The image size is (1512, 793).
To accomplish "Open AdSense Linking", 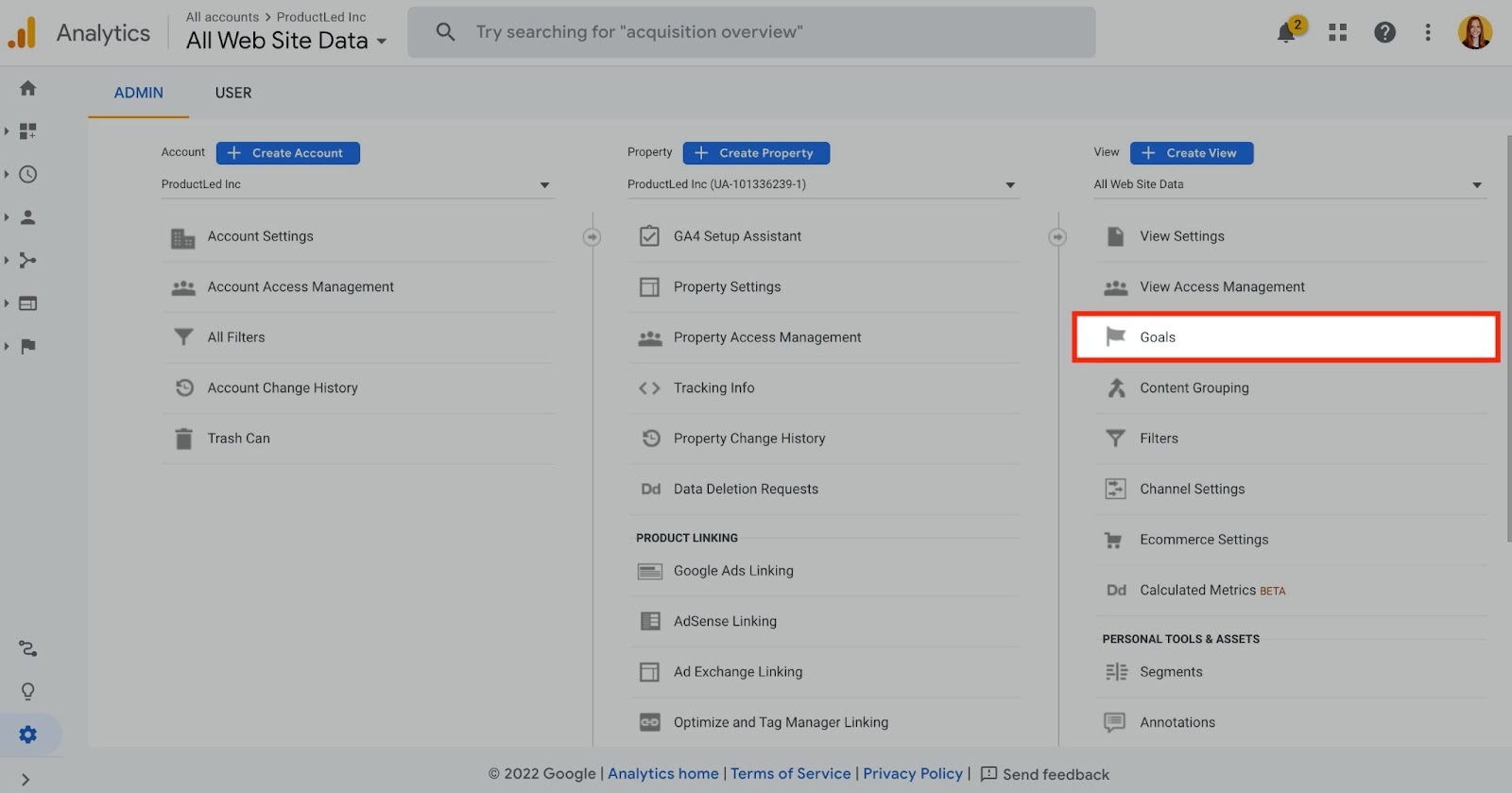I will tap(825, 622).
